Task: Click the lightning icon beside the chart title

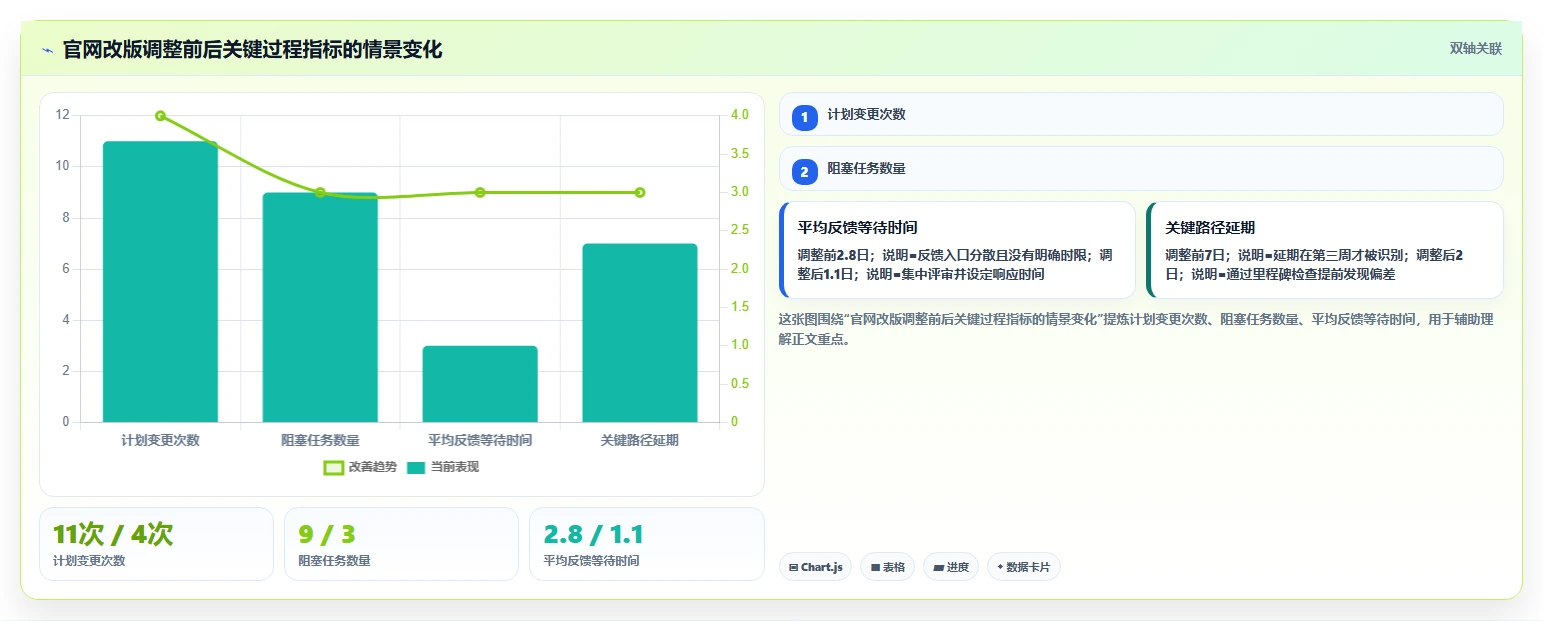Action: (x=47, y=50)
